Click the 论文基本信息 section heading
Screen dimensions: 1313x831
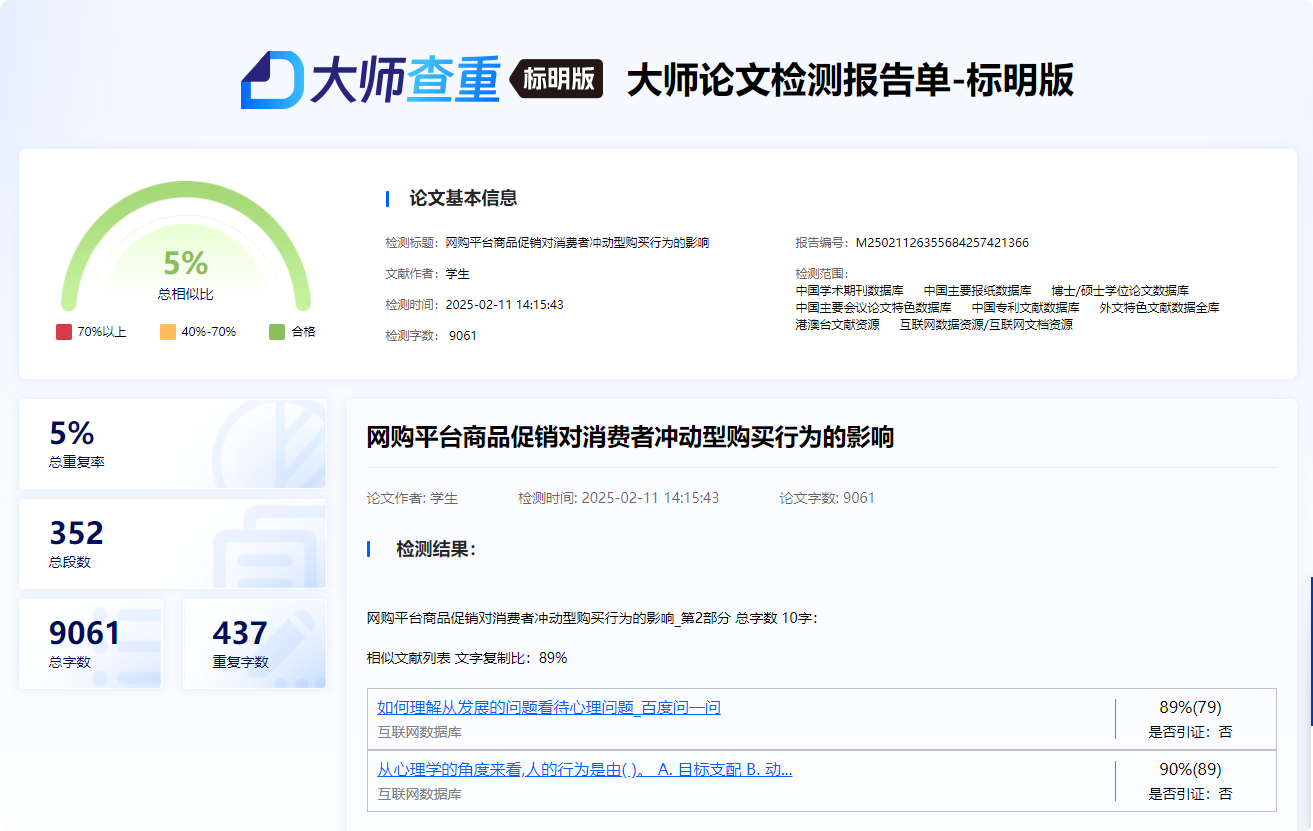tap(463, 198)
